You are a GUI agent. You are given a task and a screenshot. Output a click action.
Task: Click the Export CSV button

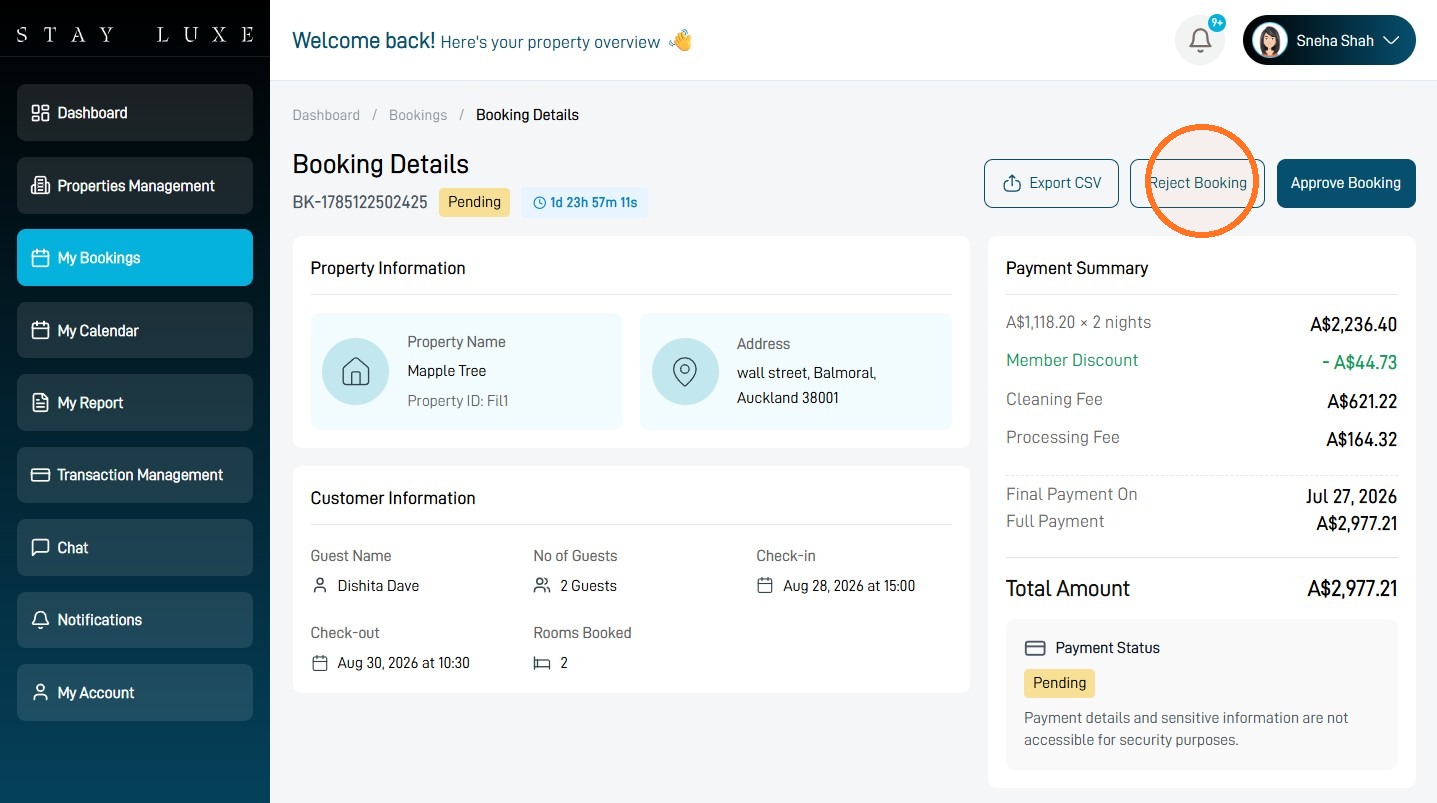(x=1051, y=183)
